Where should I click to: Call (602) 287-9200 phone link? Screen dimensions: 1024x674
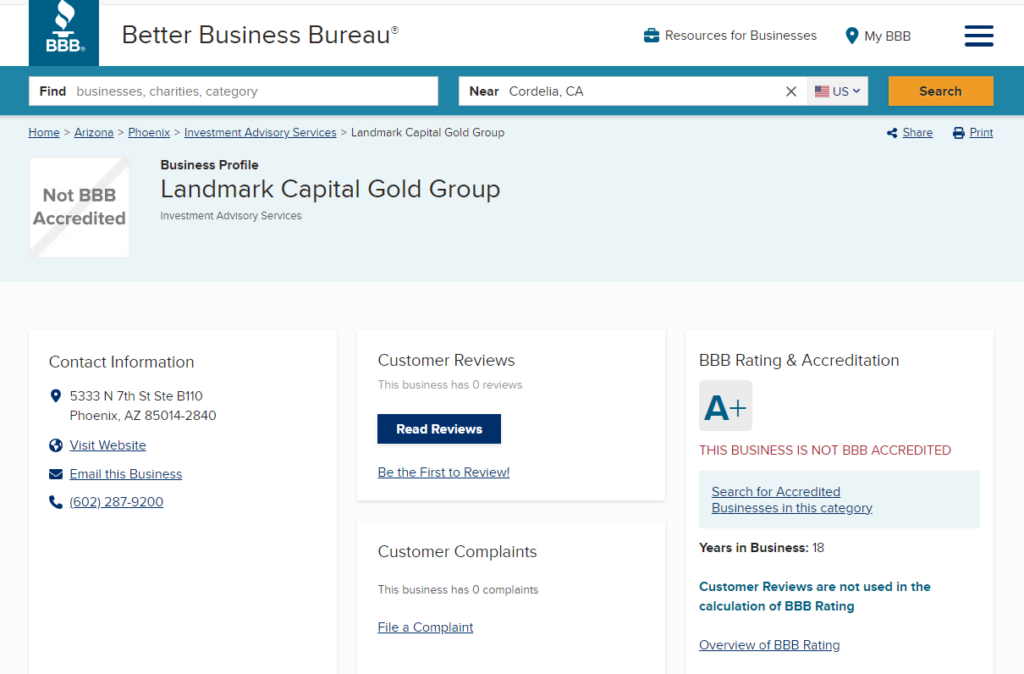pos(116,502)
